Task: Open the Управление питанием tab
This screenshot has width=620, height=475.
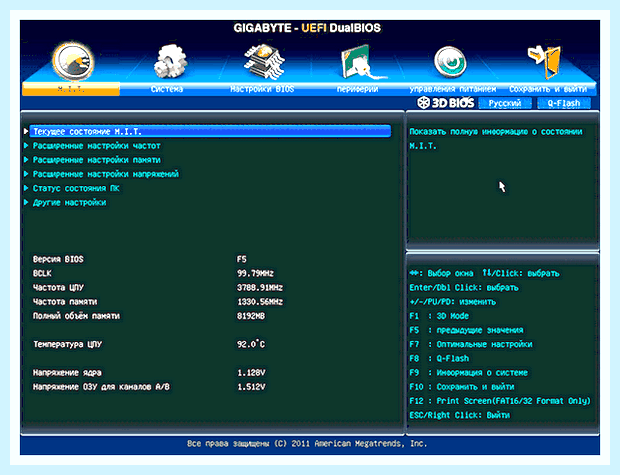Action: (453, 89)
